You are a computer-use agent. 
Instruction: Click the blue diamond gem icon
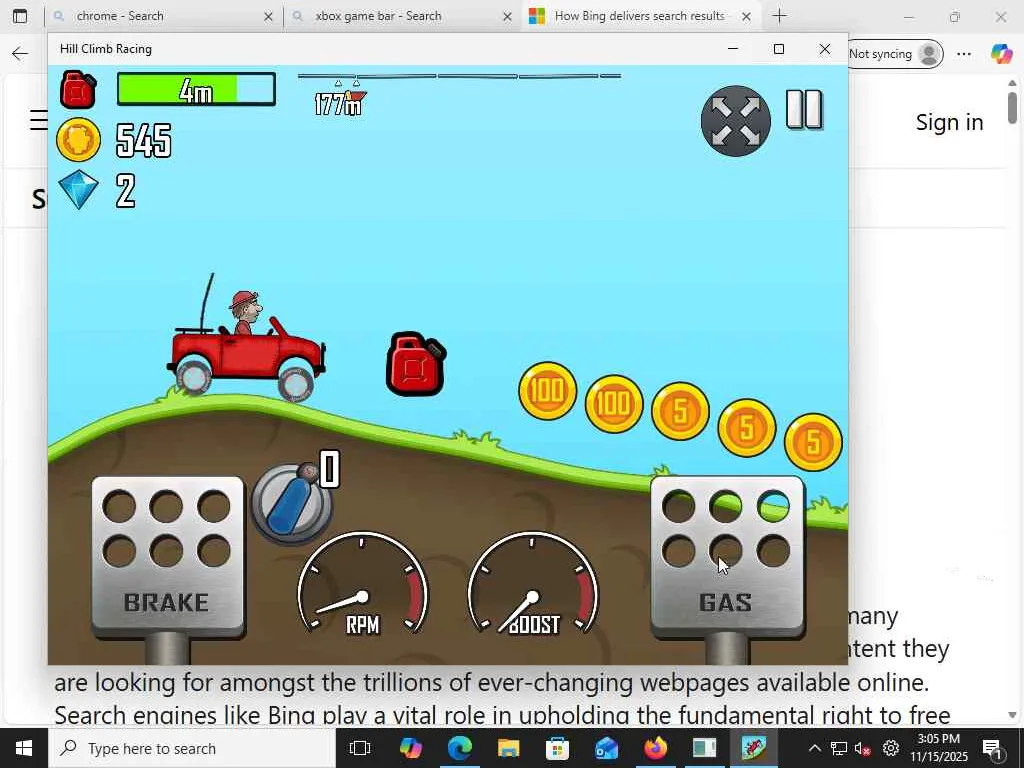[x=78, y=189]
